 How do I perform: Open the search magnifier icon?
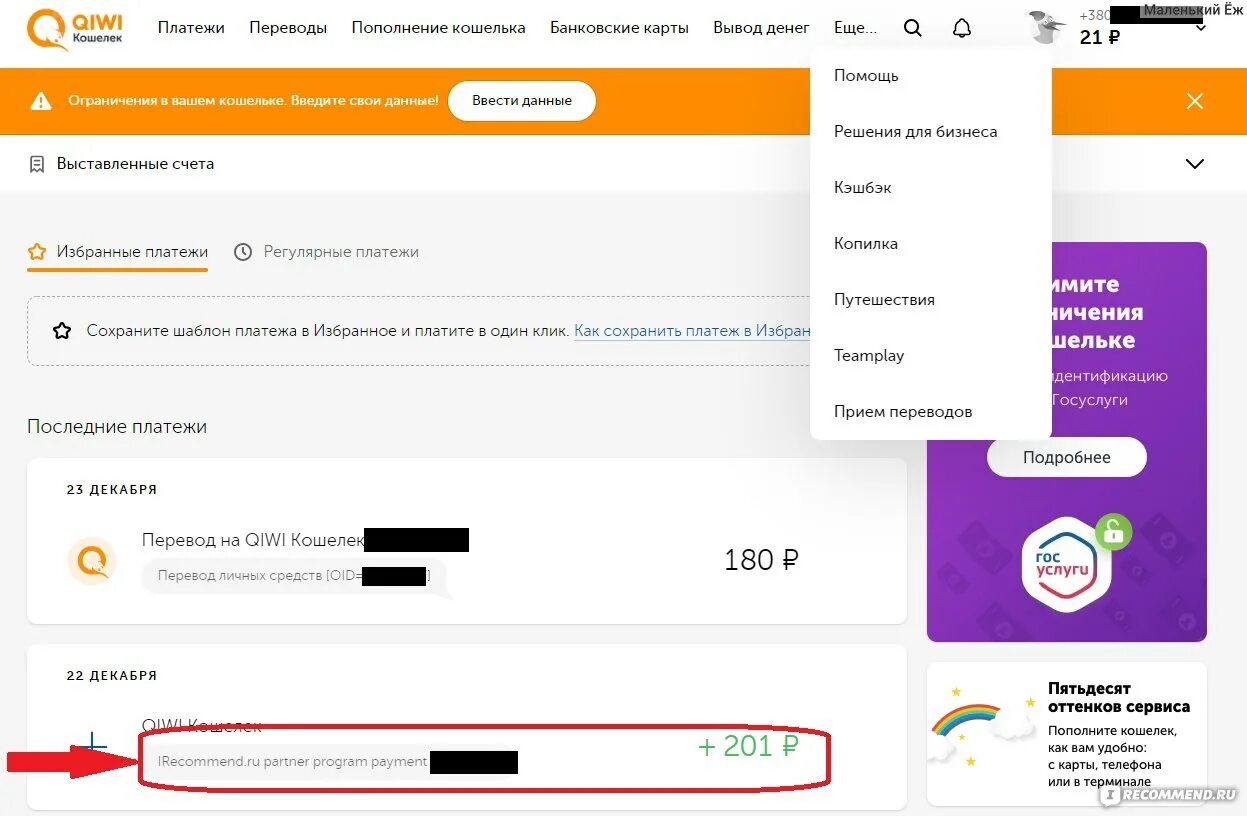tap(912, 28)
